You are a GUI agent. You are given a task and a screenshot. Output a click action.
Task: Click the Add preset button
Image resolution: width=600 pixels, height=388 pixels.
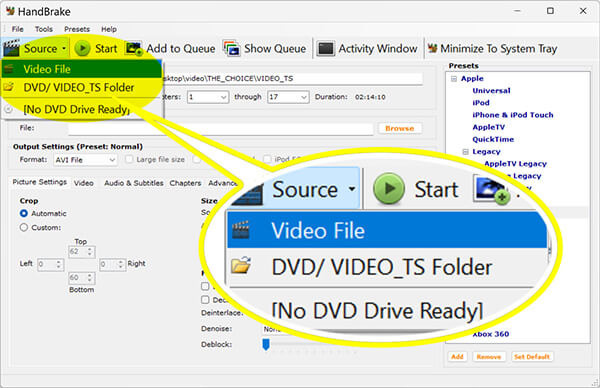point(457,357)
